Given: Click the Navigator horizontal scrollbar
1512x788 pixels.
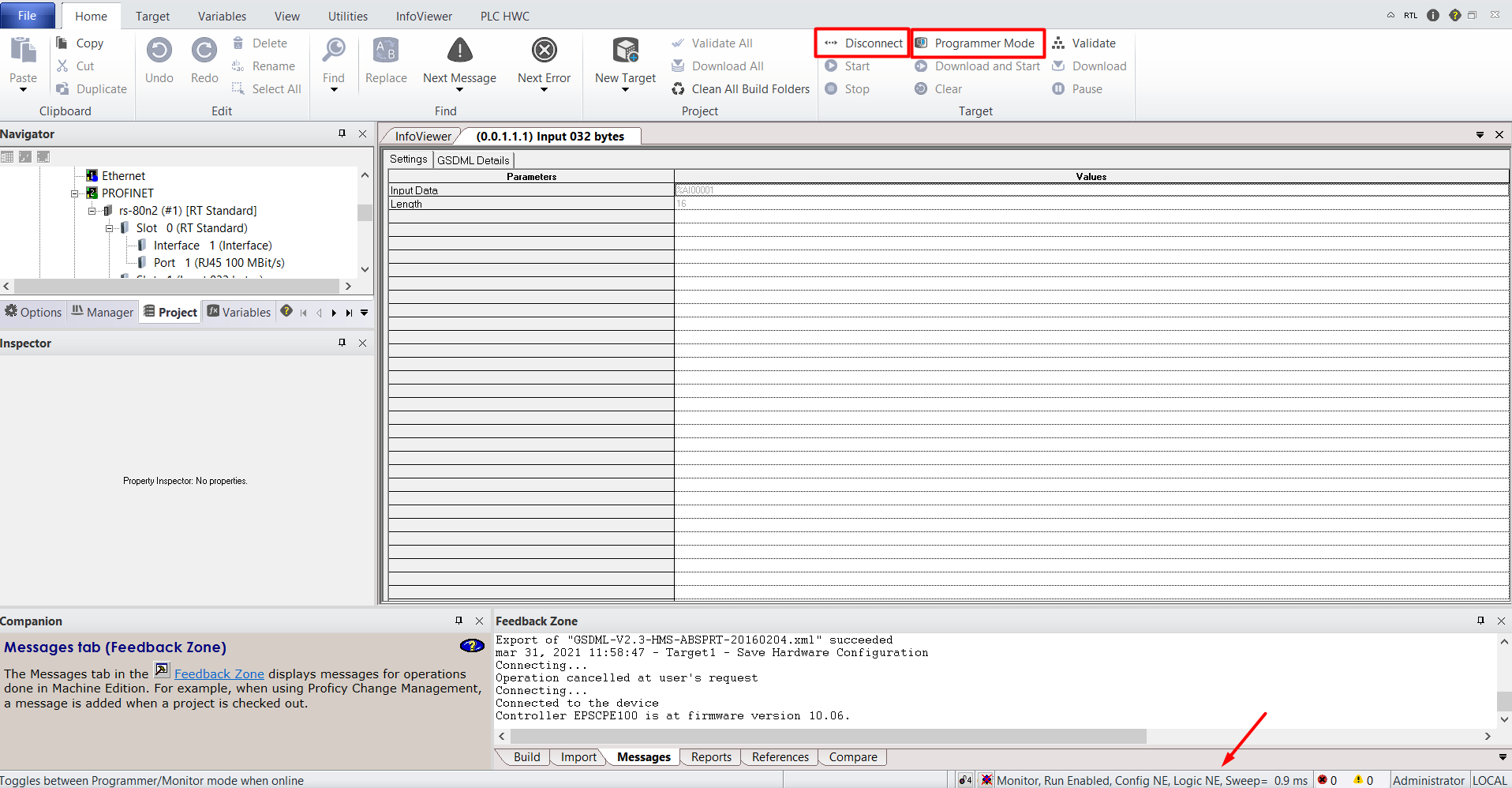Looking at the screenshot, I should (x=177, y=286).
